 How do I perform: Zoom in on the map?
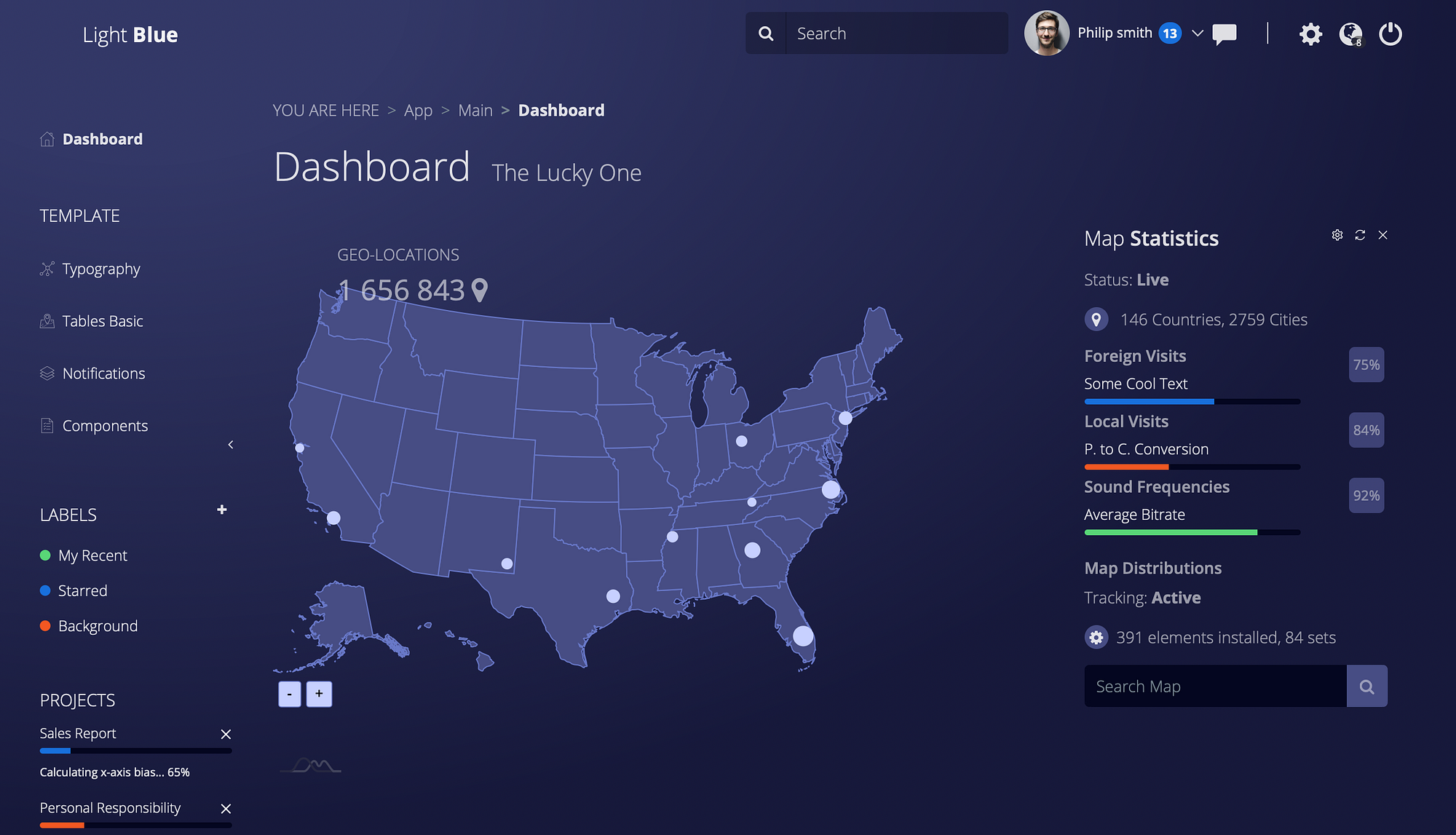(319, 693)
